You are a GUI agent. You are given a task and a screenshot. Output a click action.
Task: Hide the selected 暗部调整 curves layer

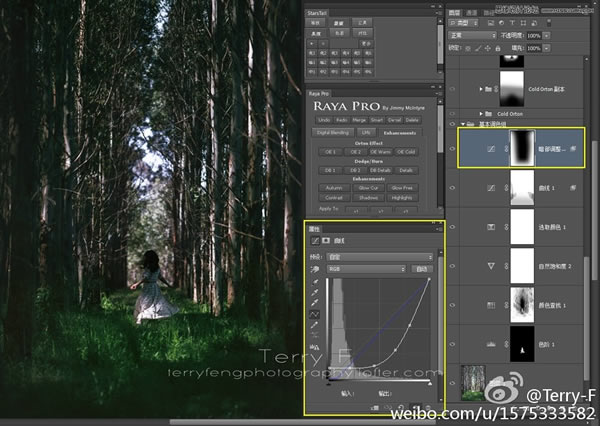pos(452,149)
